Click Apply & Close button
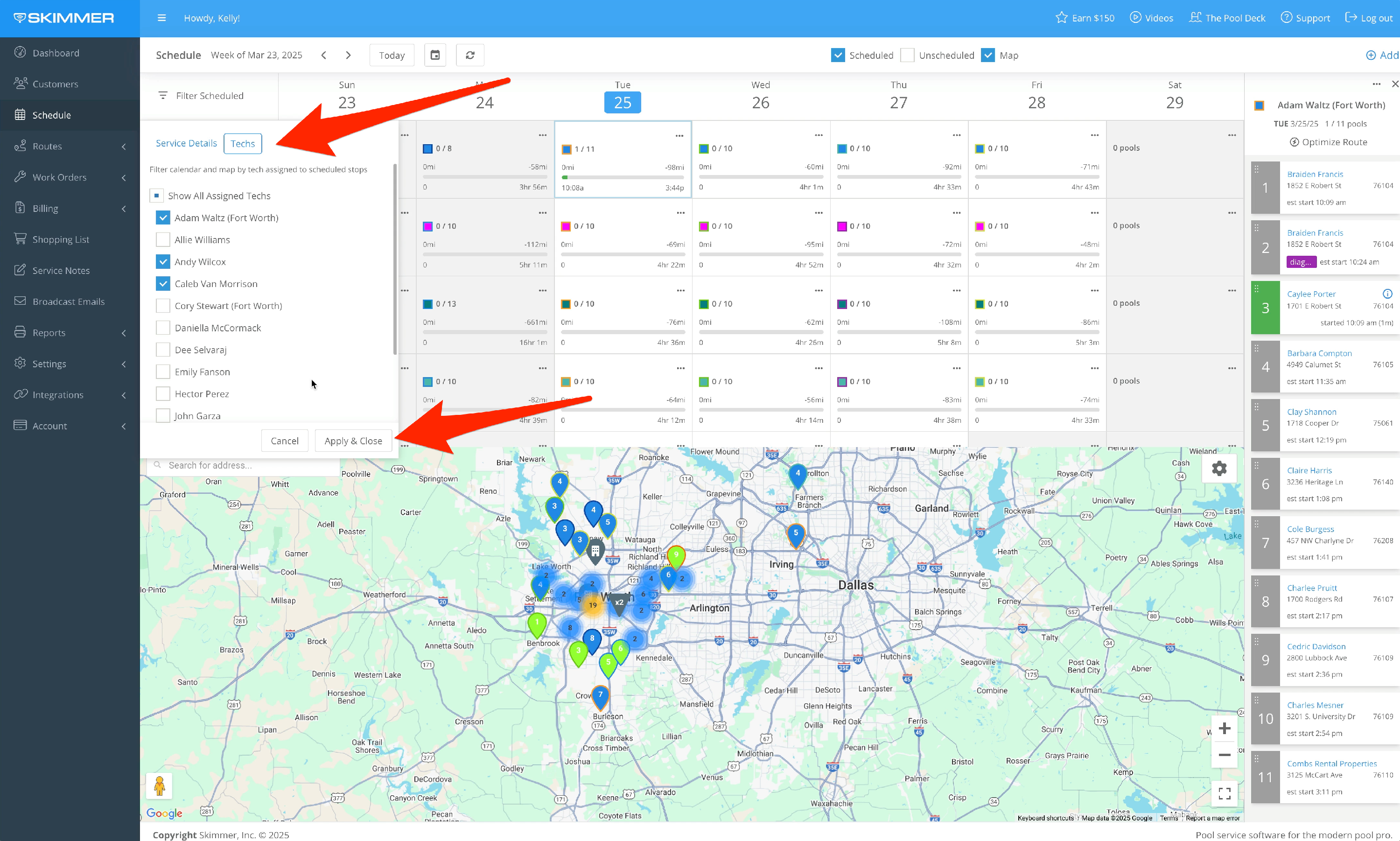1400x841 pixels. tap(353, 441)
